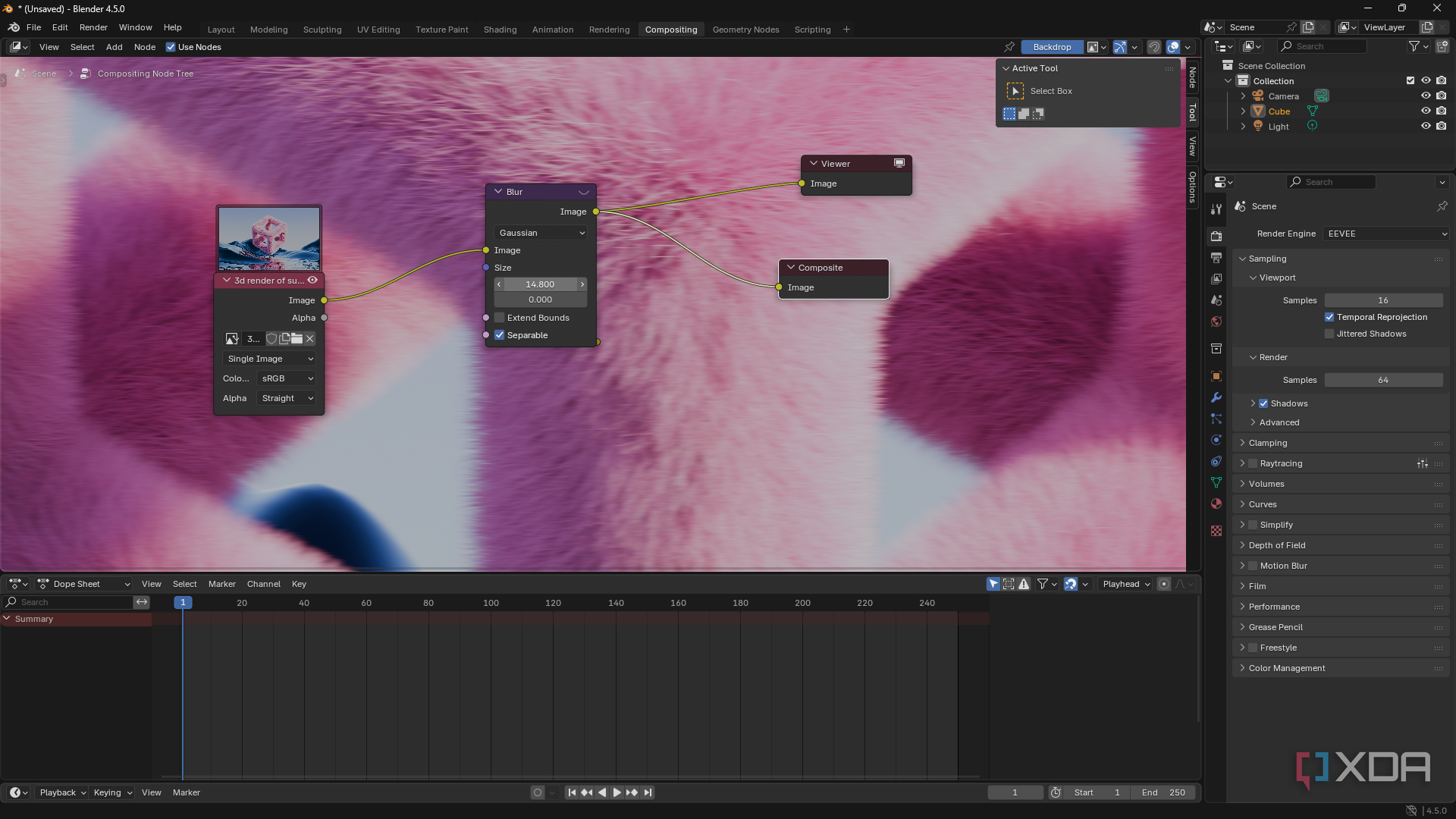Open the Render Engine EEVEE dropdown
Screen dimensions: 1456x819
[x=1386, y=234]
